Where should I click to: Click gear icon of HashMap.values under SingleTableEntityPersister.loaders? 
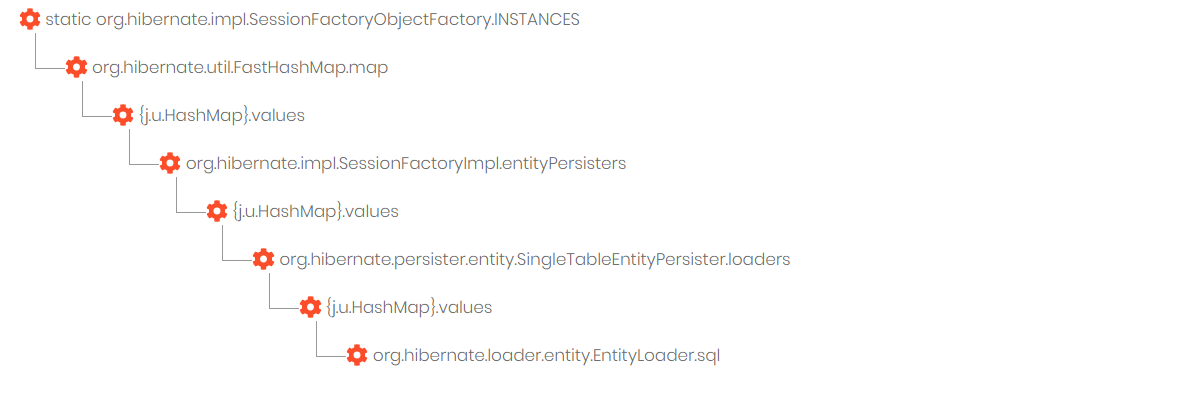[x=310, y=307]
